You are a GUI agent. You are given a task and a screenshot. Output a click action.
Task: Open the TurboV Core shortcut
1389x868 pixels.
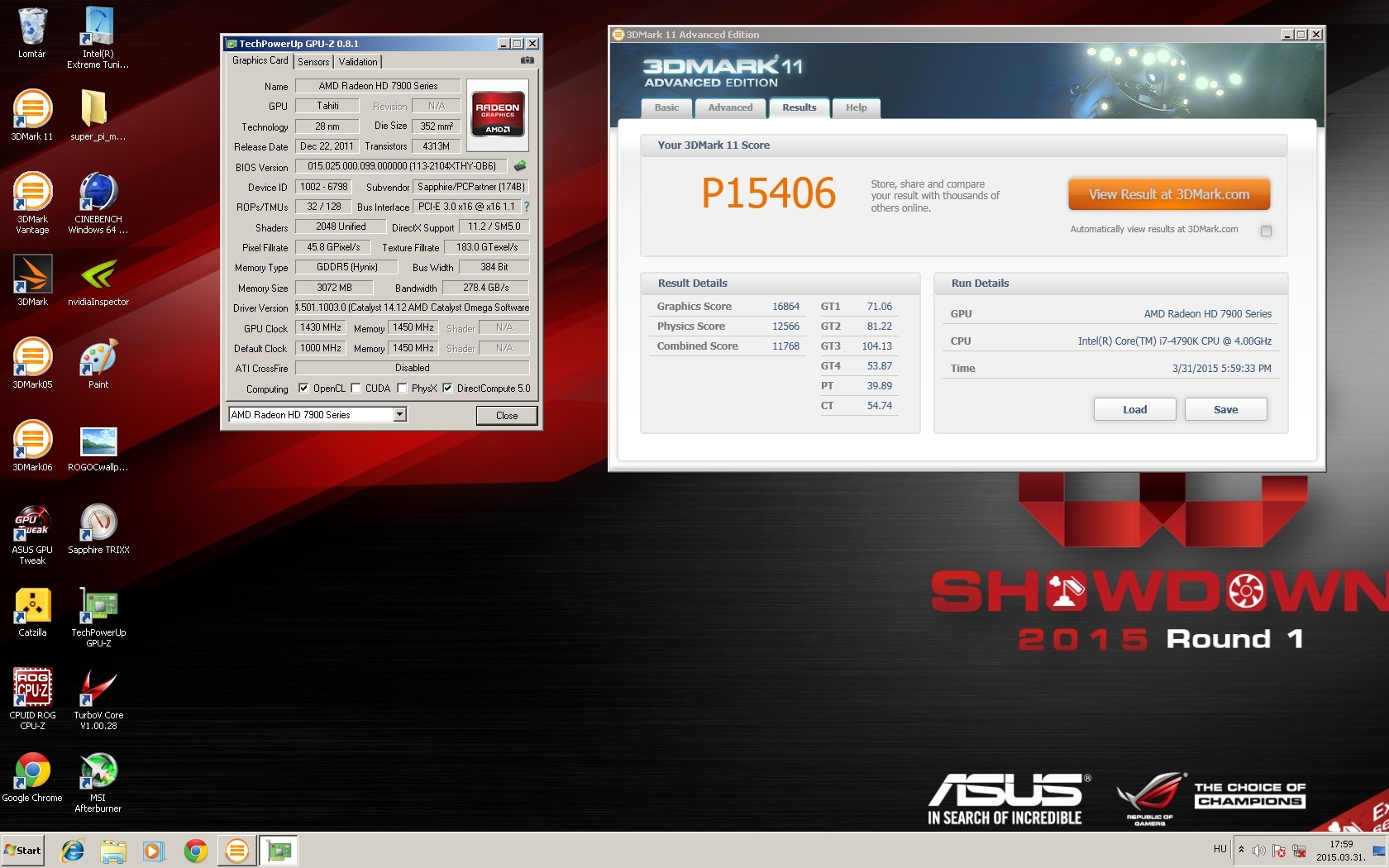tap(98, 699)
